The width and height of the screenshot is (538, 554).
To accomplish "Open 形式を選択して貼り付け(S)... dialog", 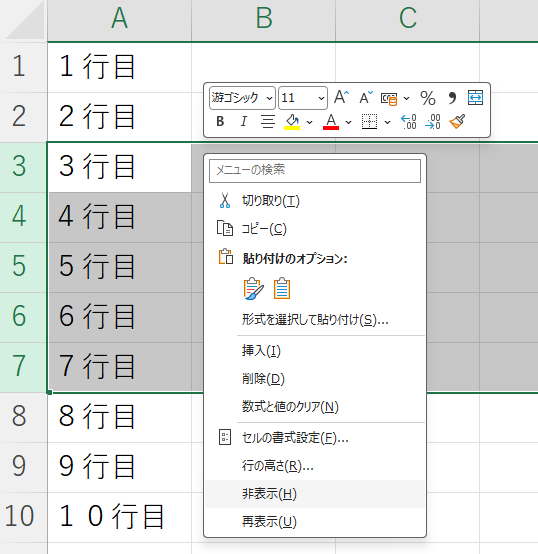I will (x=315, y=320).
